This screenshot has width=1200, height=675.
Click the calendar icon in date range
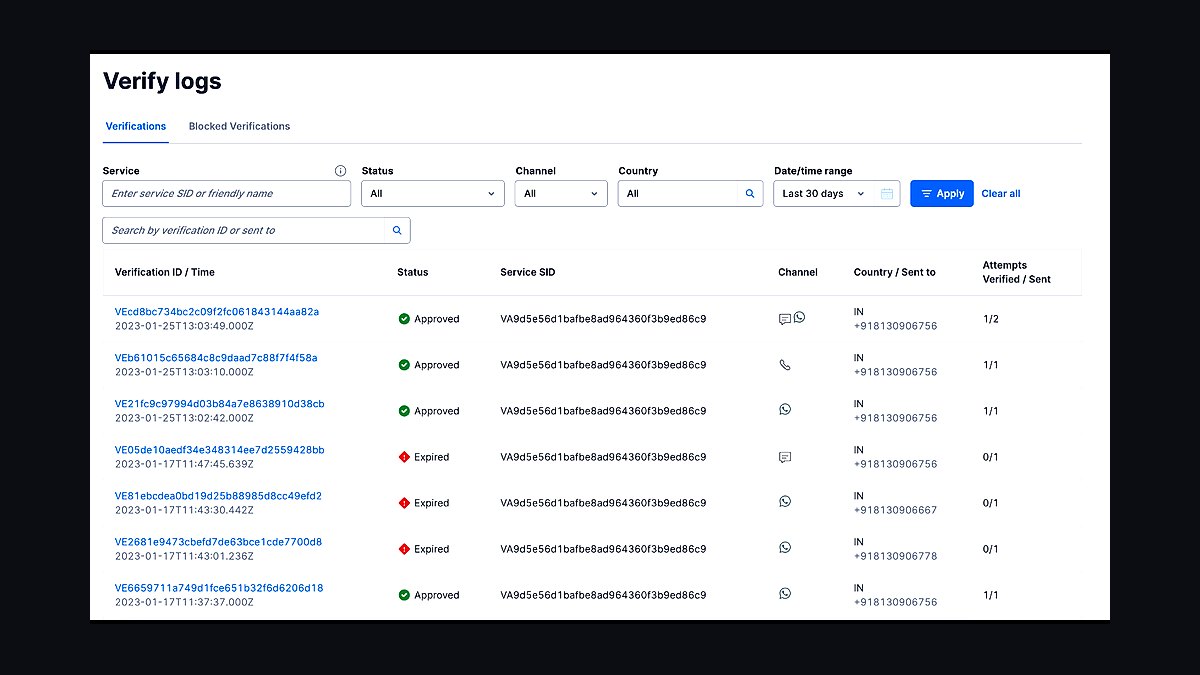click(x=886, y=194)
